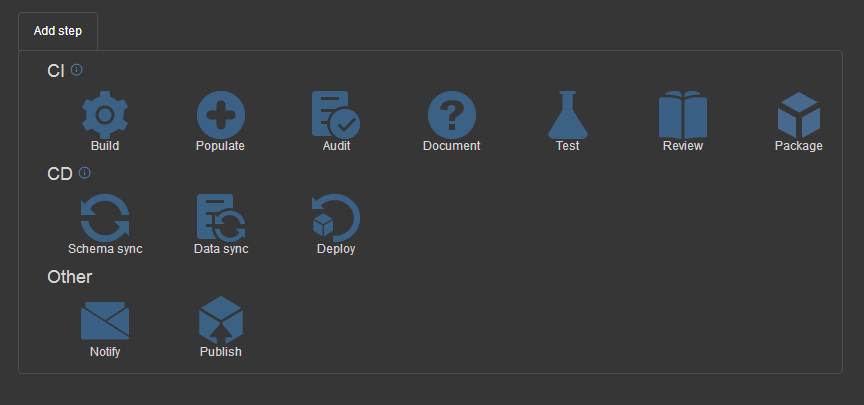Click the CD section heading
Screen dimensions: 864x405
pyautogui.click(x=60, y=174)
